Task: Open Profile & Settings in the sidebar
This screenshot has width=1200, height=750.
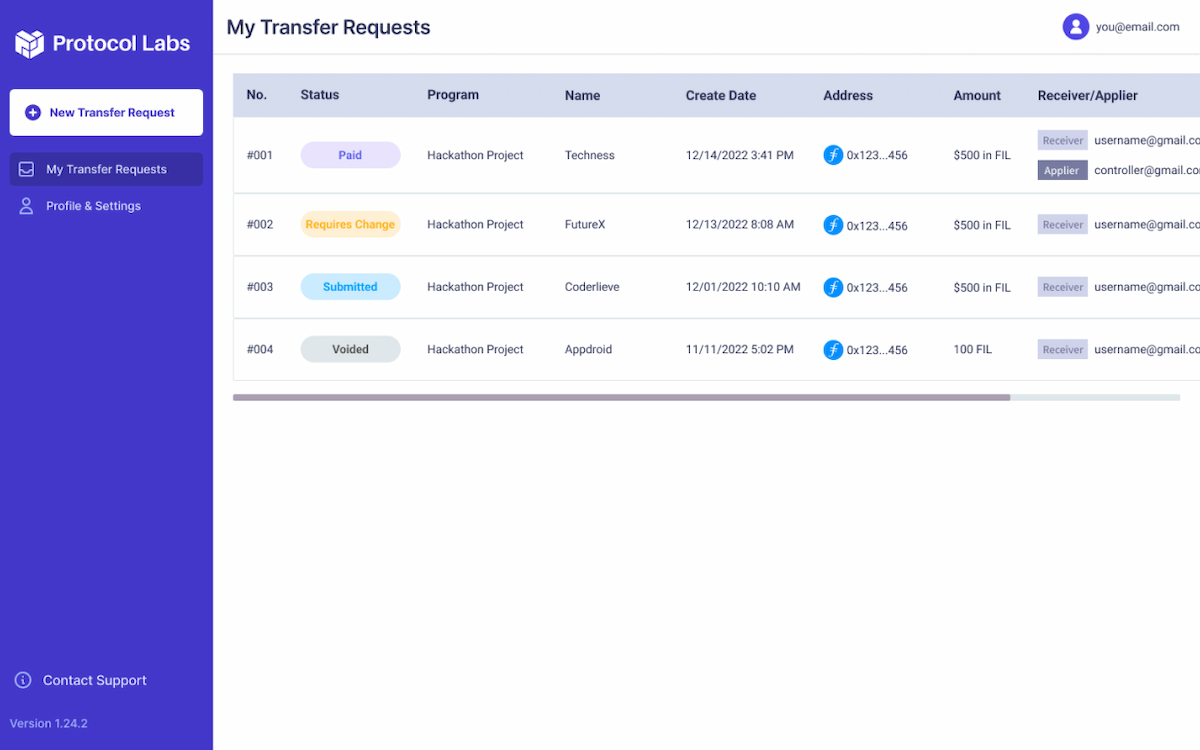Action: [103, 206]
